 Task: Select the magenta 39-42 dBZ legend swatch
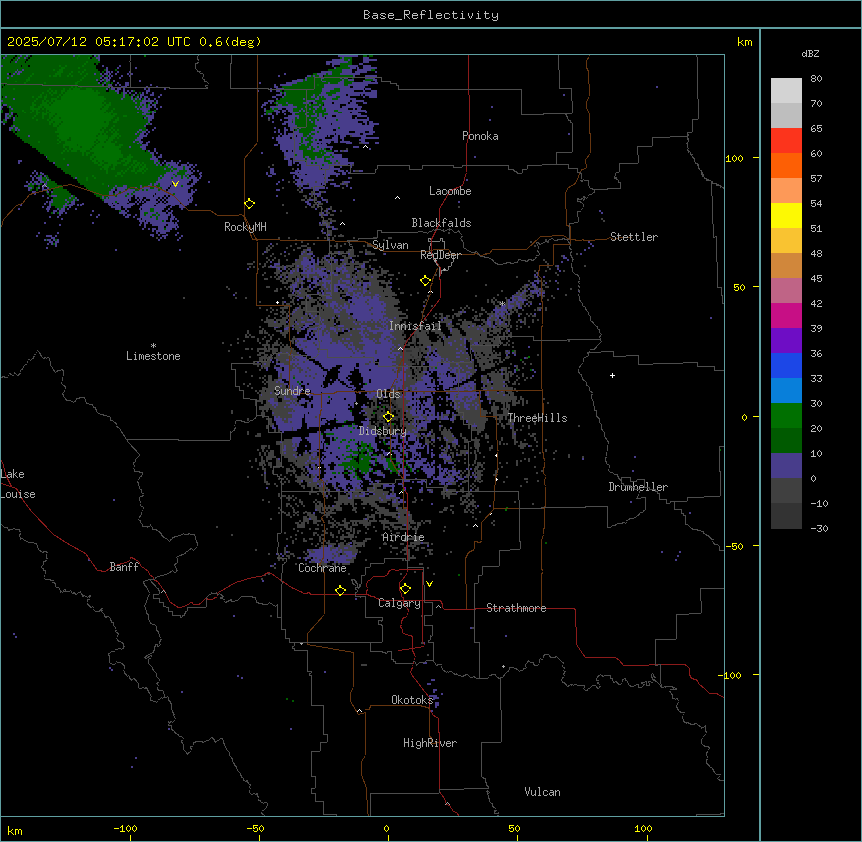786,315
